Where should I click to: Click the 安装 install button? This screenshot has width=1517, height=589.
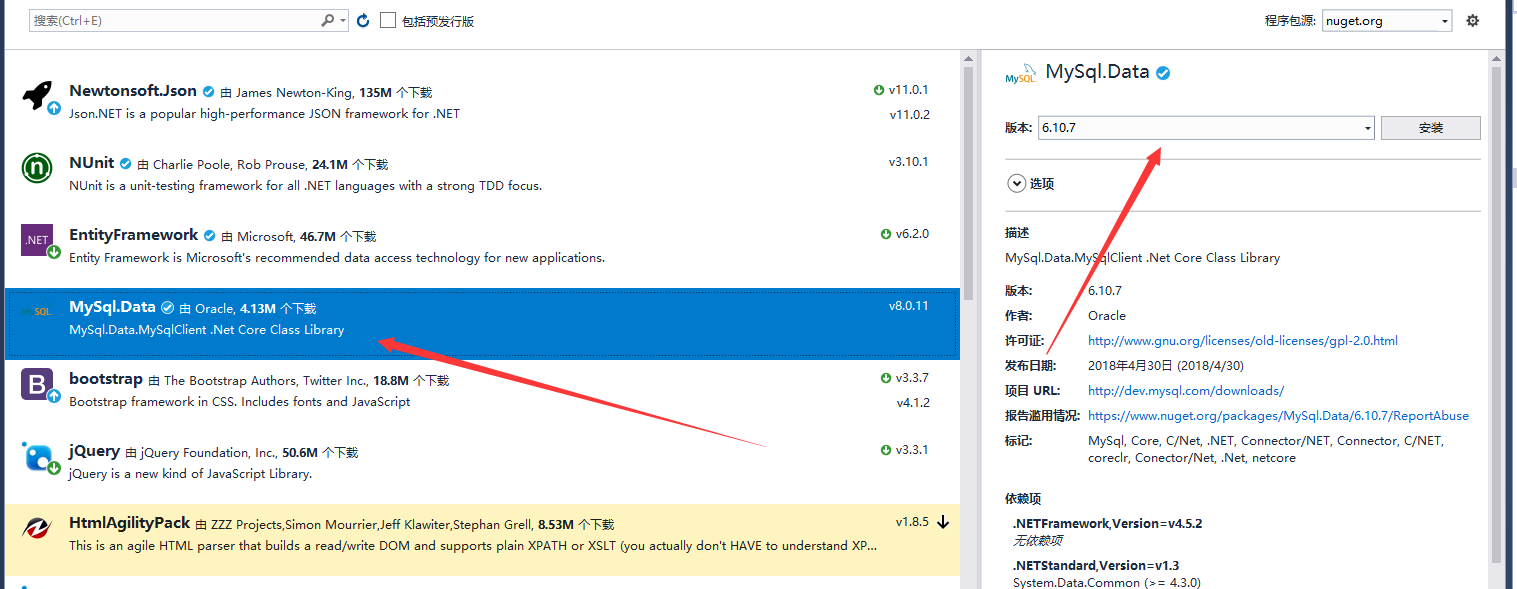click(1430, 128)
